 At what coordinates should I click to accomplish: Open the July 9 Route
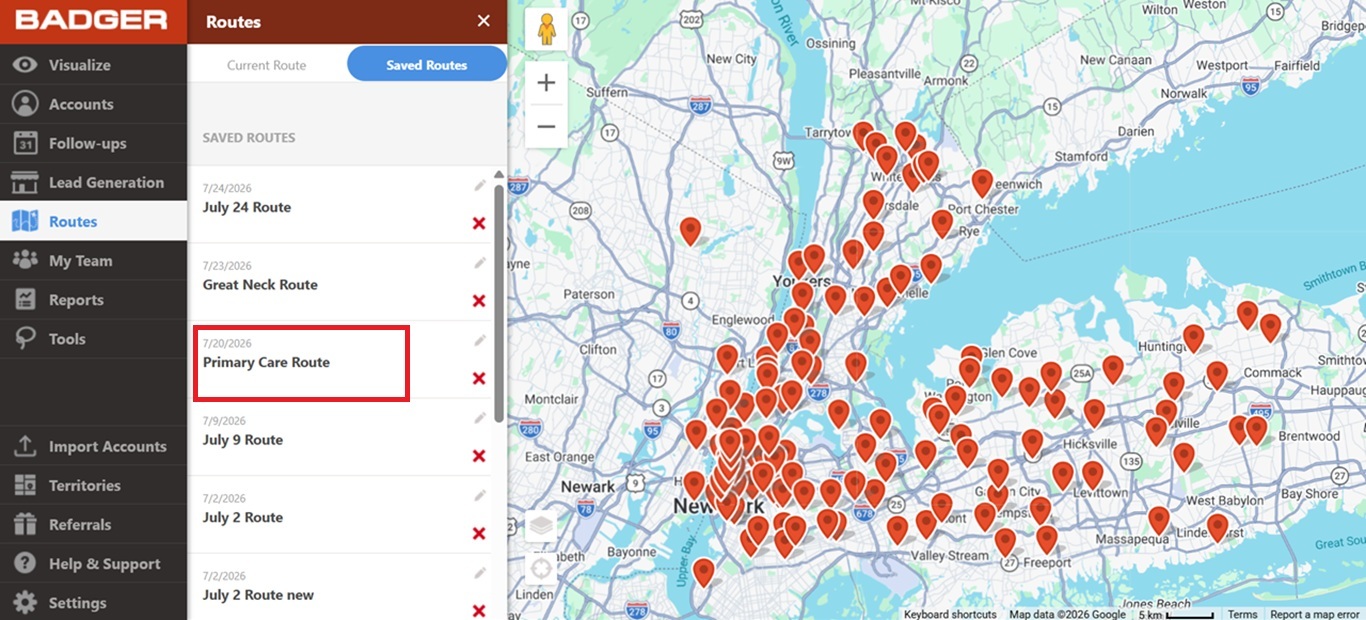pyautogui.click(x=243, y=439)
